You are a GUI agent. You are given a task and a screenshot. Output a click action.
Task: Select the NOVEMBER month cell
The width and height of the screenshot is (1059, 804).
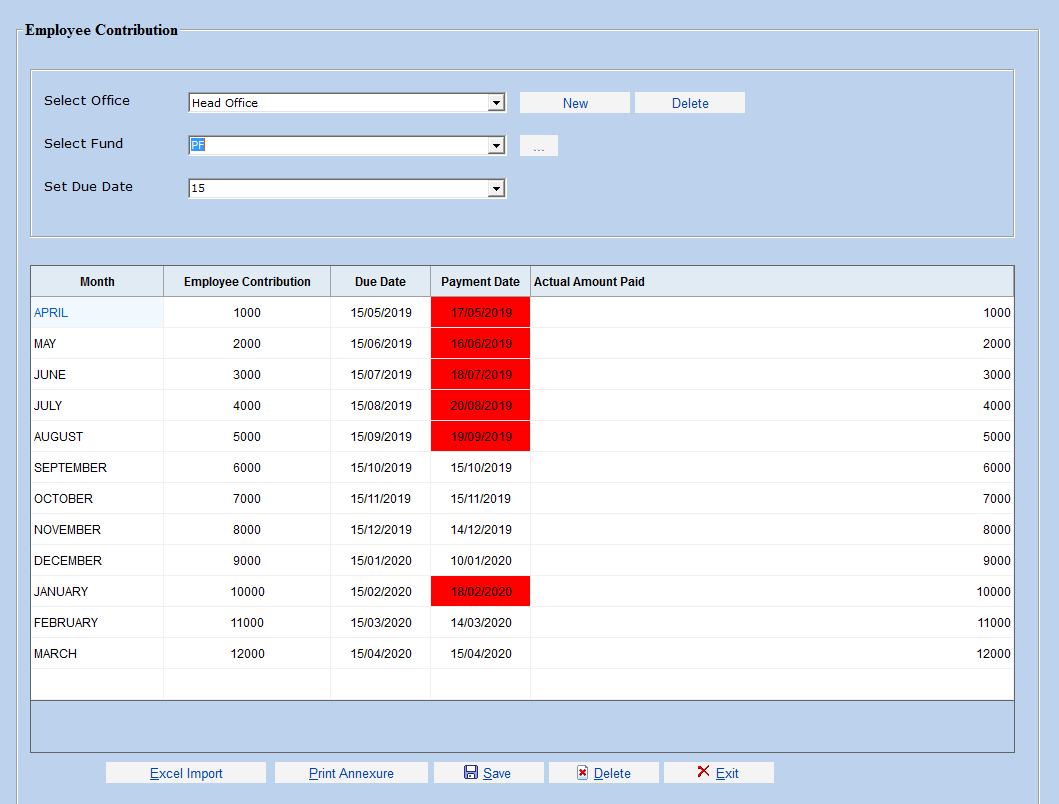[x=97, y=530]
